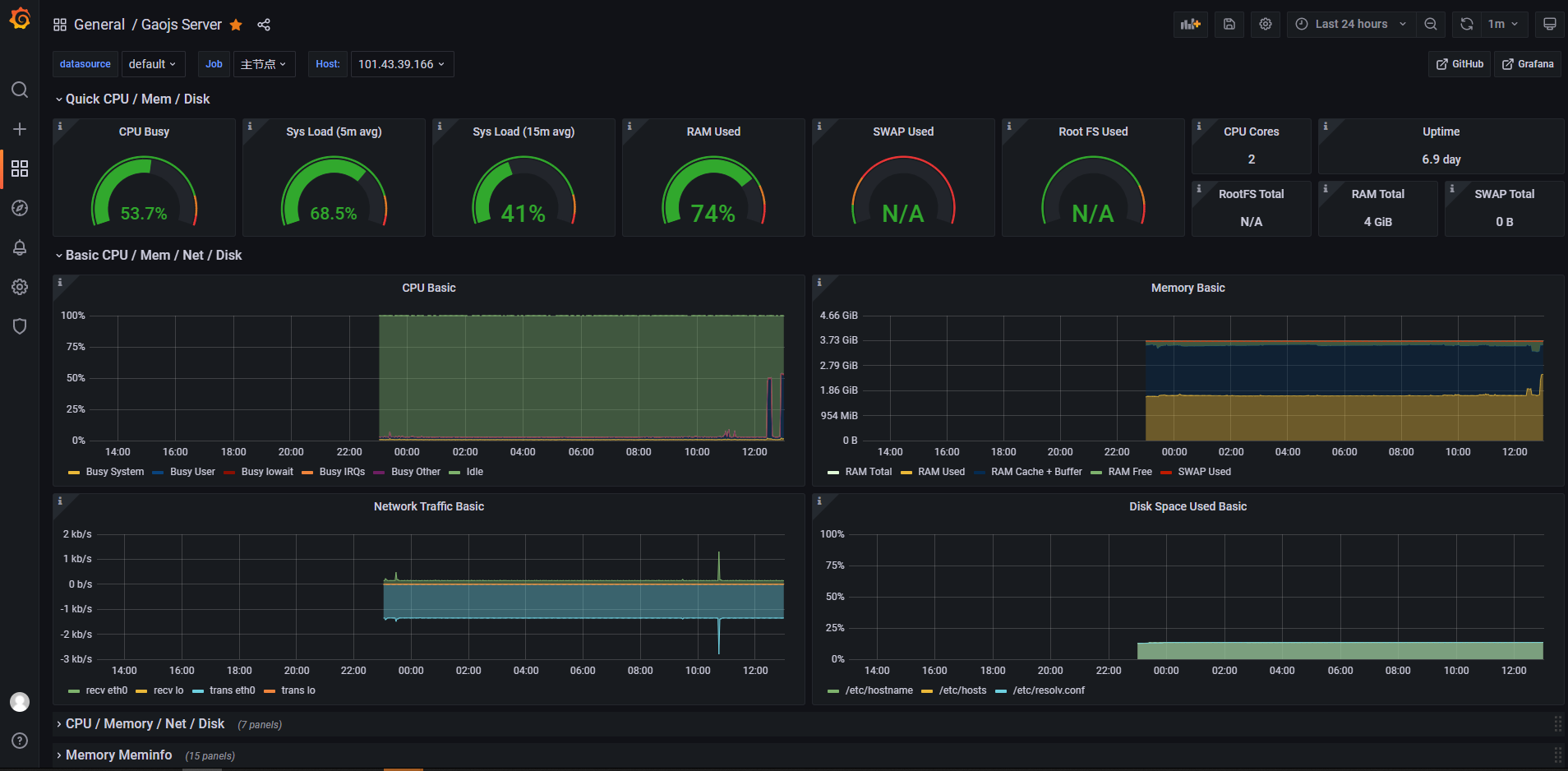Click the zoom out time range icon
1568x771 pixels.
(1431, 24)
